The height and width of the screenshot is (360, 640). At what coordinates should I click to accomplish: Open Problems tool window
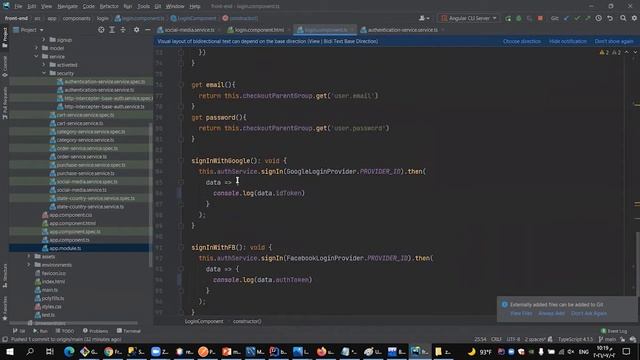click(x=95, y=331)
